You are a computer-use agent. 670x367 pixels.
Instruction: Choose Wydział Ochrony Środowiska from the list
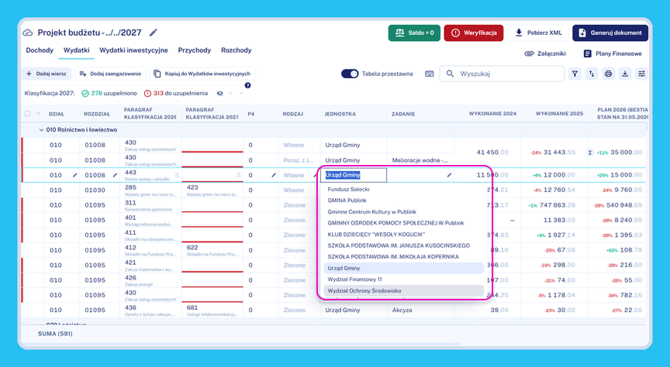pyautogui.click(x=403, y=291)
